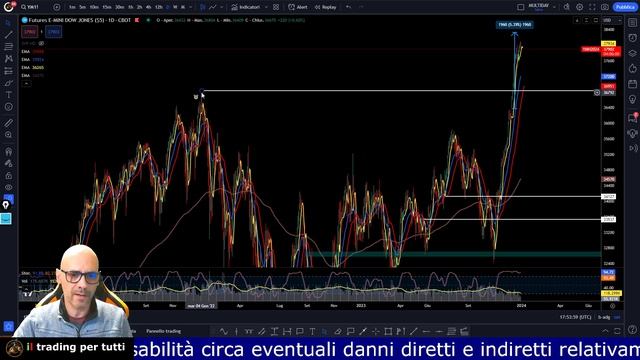Open the patterns tool in left toolbar
Image resolution: width=640 pixels, height=360 pixels.
point(9,58)
